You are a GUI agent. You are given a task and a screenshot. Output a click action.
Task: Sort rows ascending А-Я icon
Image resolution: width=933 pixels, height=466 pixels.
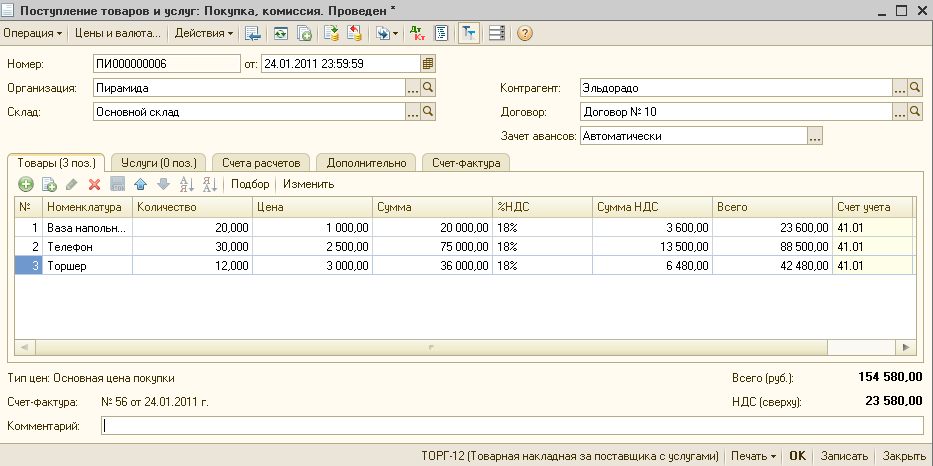pos(186,184)
